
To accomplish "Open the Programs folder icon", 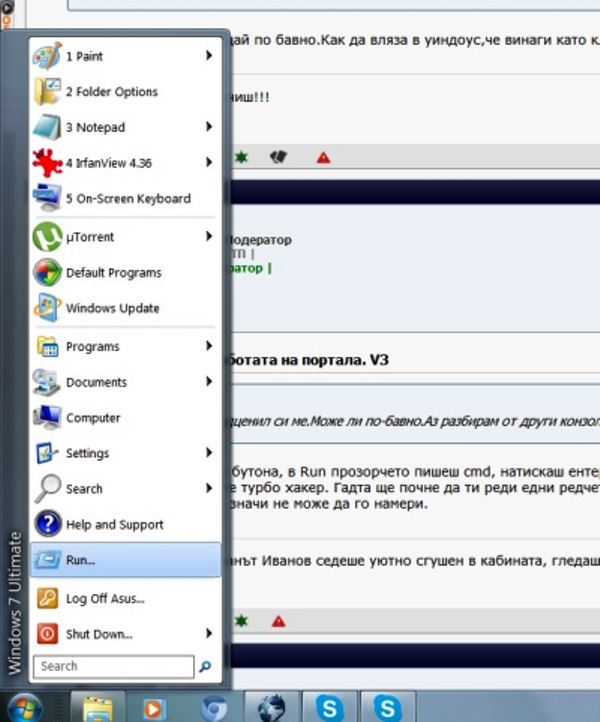I will point(47,346).
